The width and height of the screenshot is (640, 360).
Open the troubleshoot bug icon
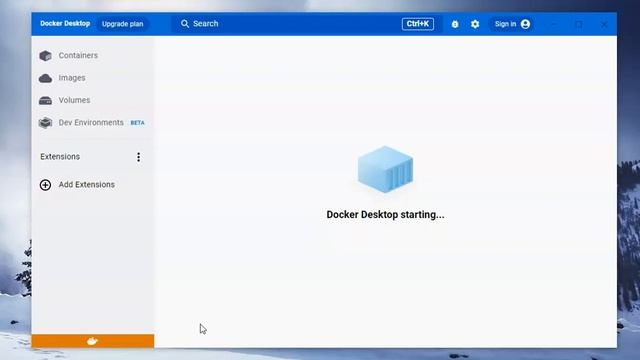pos(455,24)
